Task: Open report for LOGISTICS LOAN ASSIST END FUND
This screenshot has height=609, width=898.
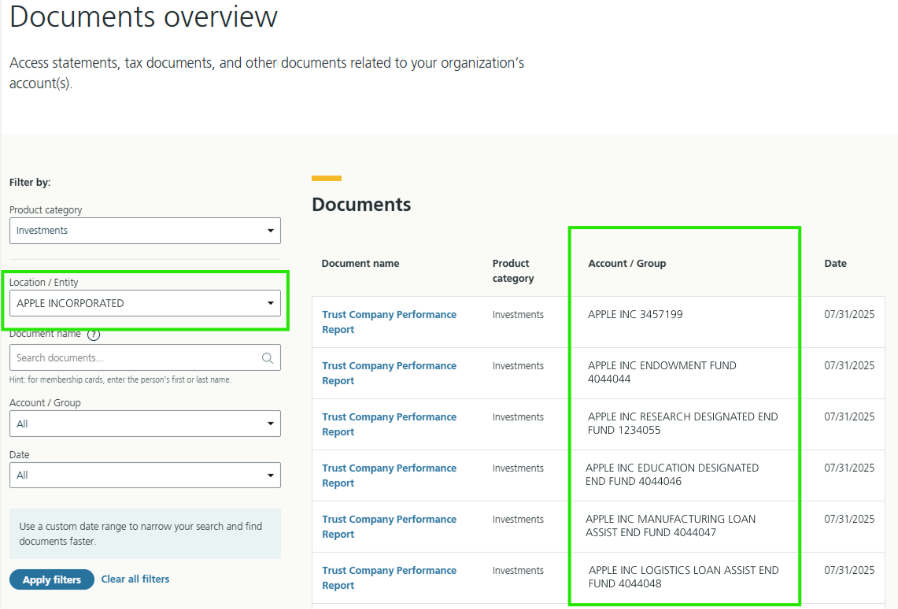Action: coord(389,577)
